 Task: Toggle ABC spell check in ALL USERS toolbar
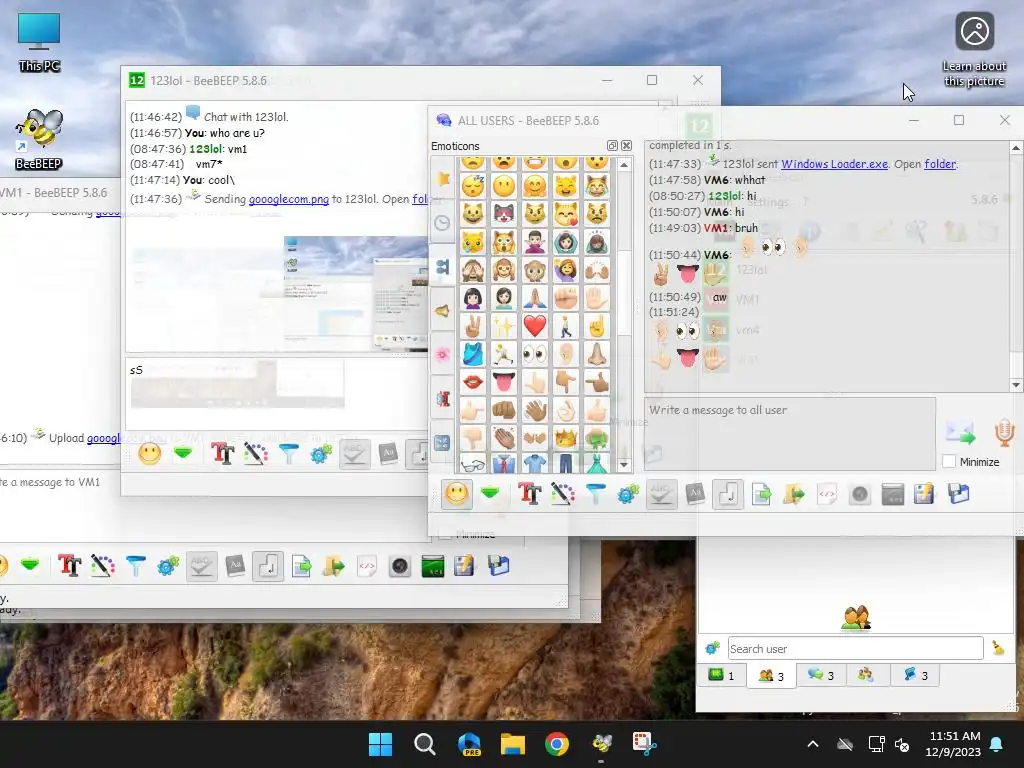pyautogui.click(x=662, y=494)
